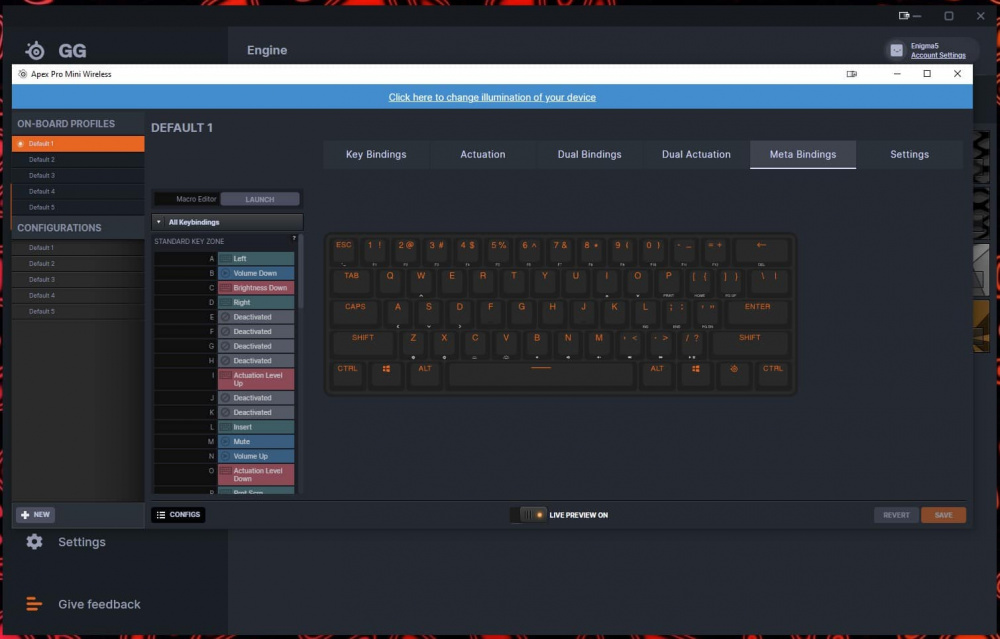Switch to the Key Bindings tab
Image resolution: width=1000 pixels, height=639 pixels.
click(376, 154)
